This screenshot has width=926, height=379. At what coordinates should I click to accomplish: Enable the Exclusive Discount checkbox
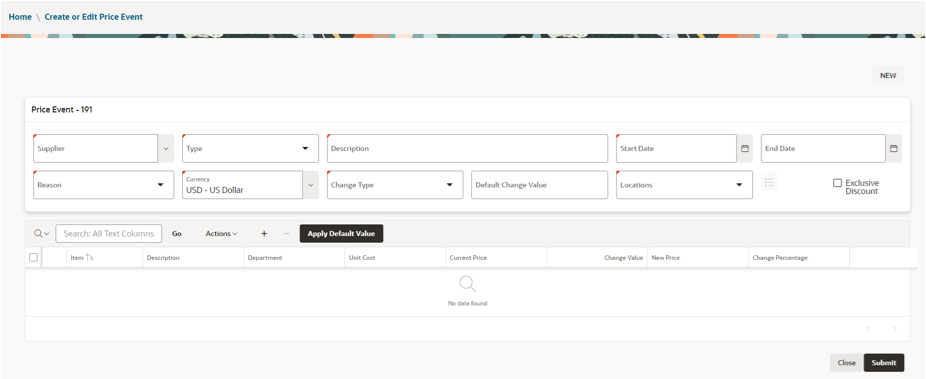pos(837,183)
